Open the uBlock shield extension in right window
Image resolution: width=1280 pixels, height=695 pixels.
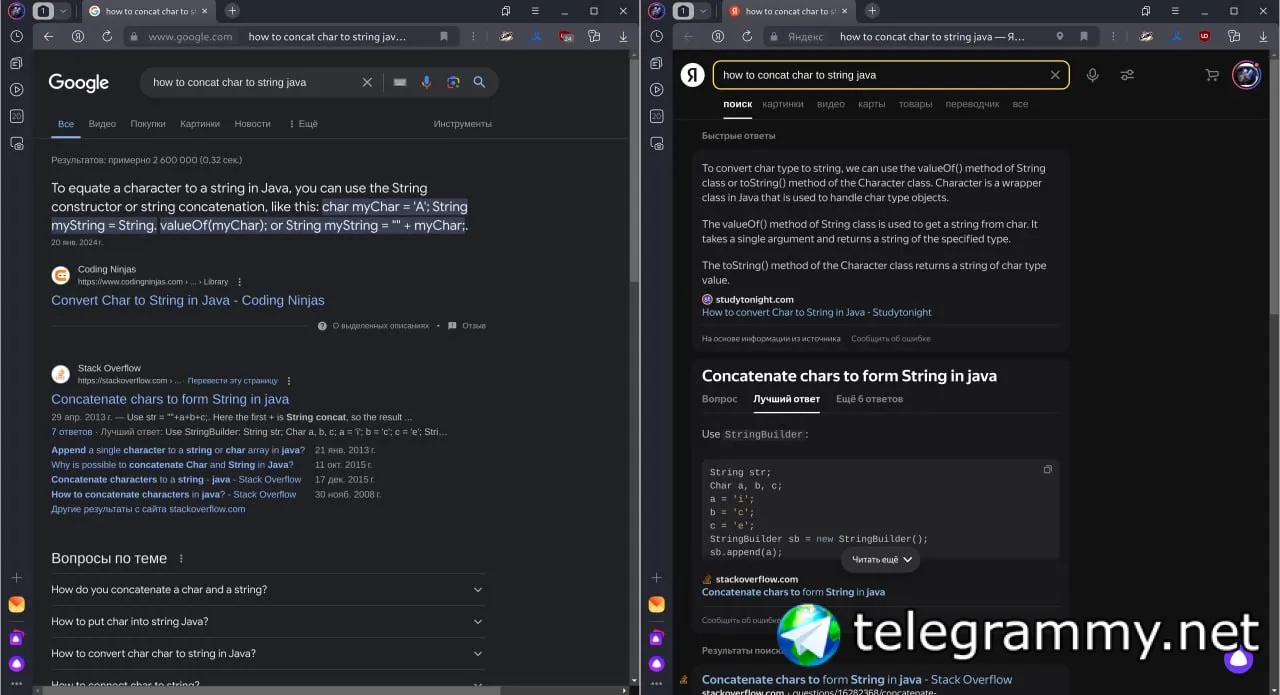click(x=1204, y=36)
